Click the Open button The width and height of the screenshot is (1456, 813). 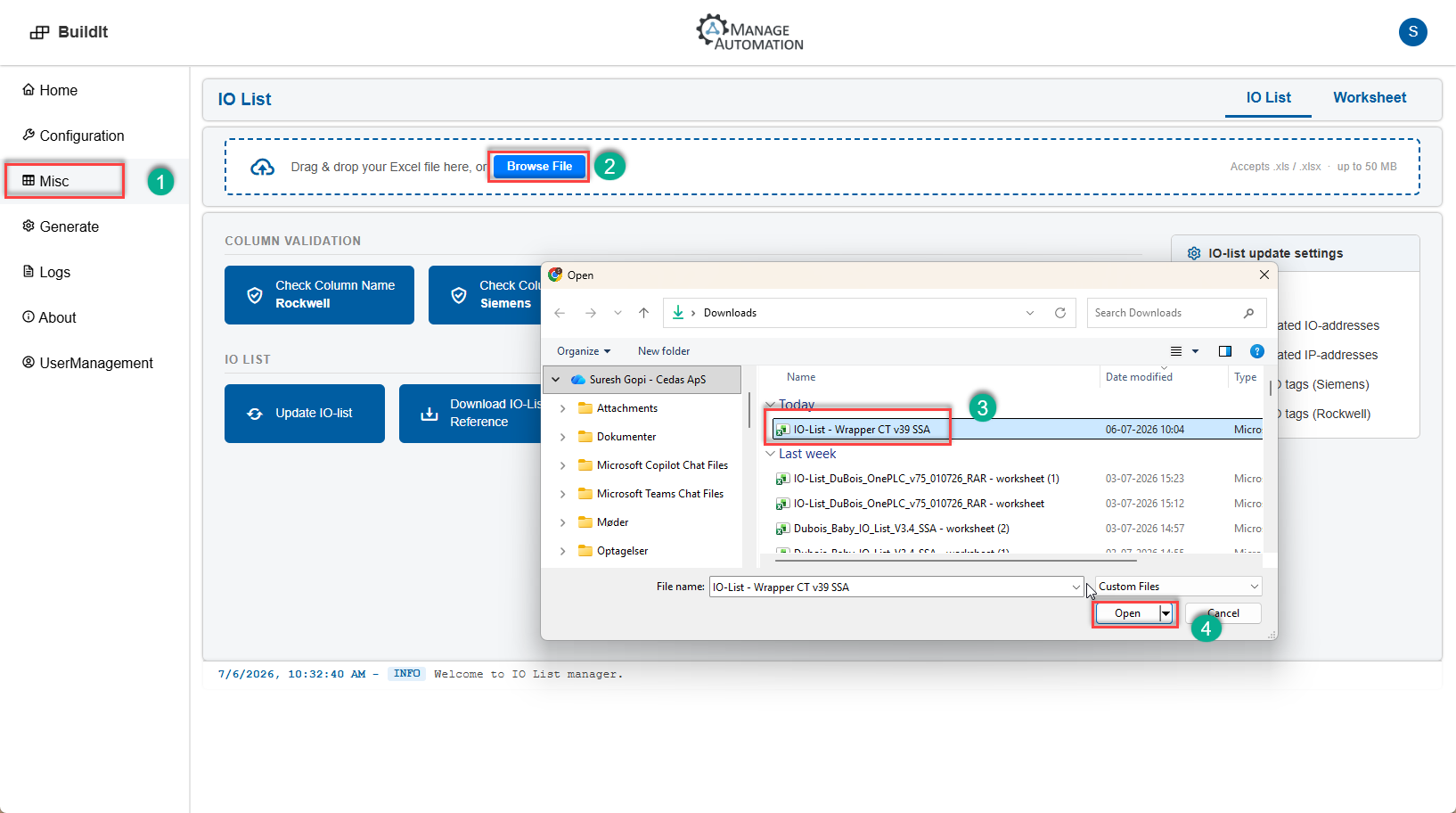click(x=1127, y=613)
